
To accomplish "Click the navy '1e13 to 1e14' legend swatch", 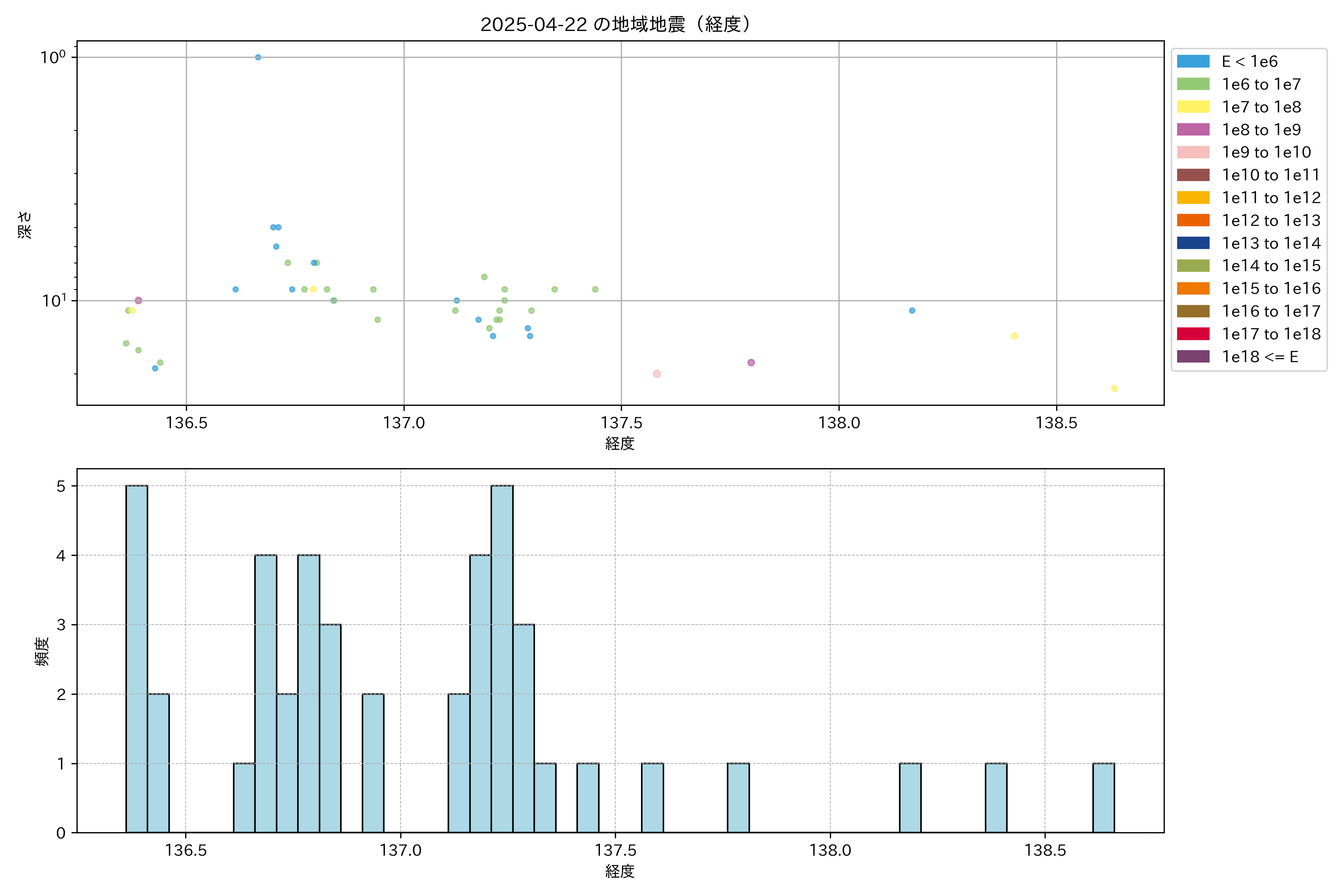I will pos(1192,243).
